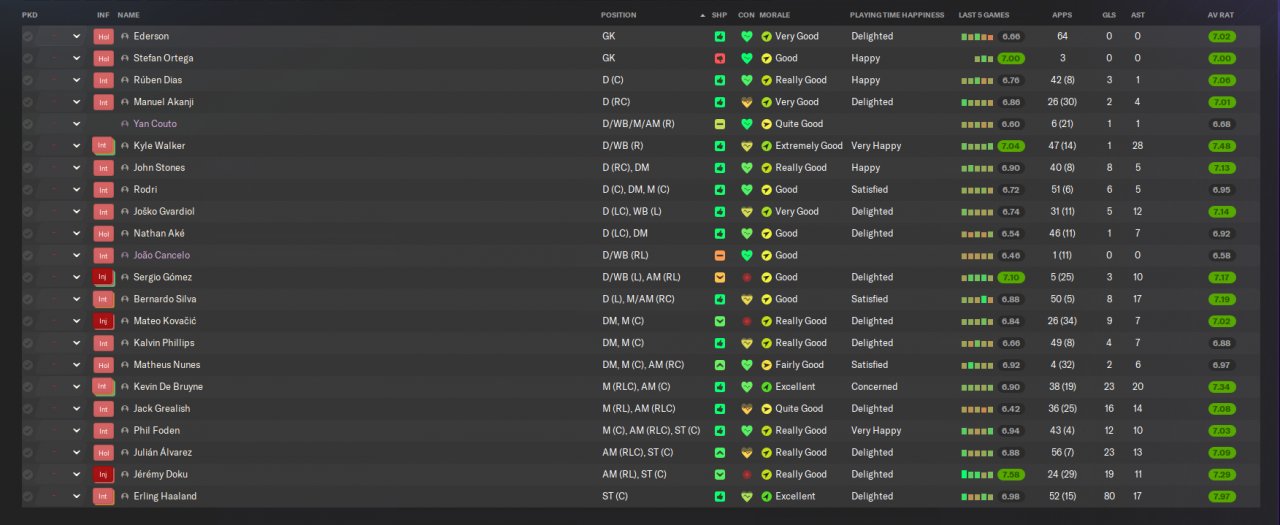
Task: Click Jérémy Doku's Inj status icon
Action: 103,475
